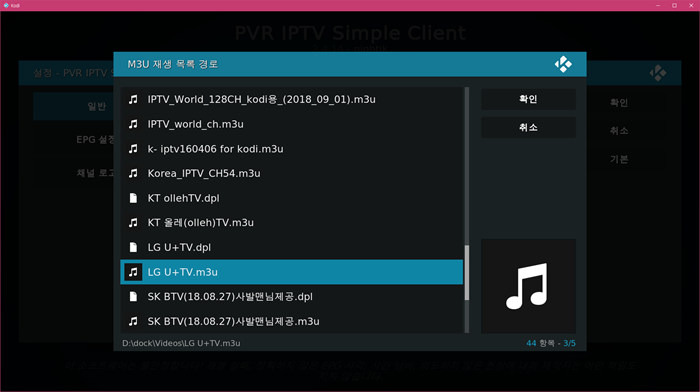Select file SK BTV(18.08.27)사발맨님제공.dpl
This screenshot has height=392, width=700.
click(292, 296)
